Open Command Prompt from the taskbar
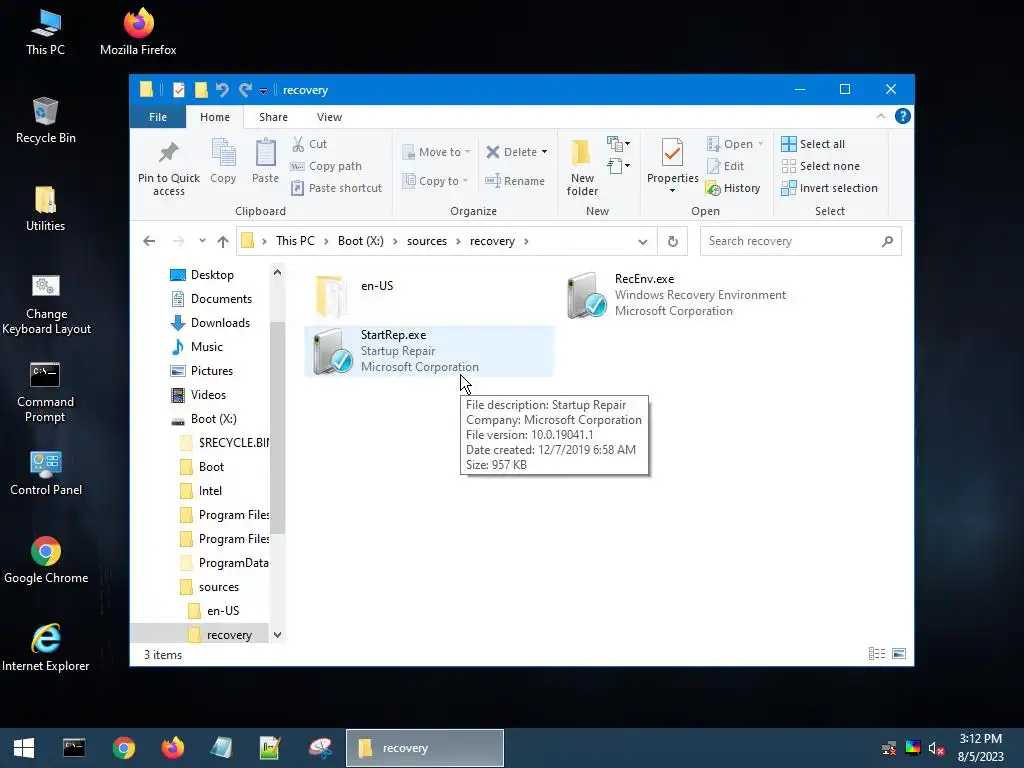The height and width of the screenshot is (768, 1024). pos(74,748)
